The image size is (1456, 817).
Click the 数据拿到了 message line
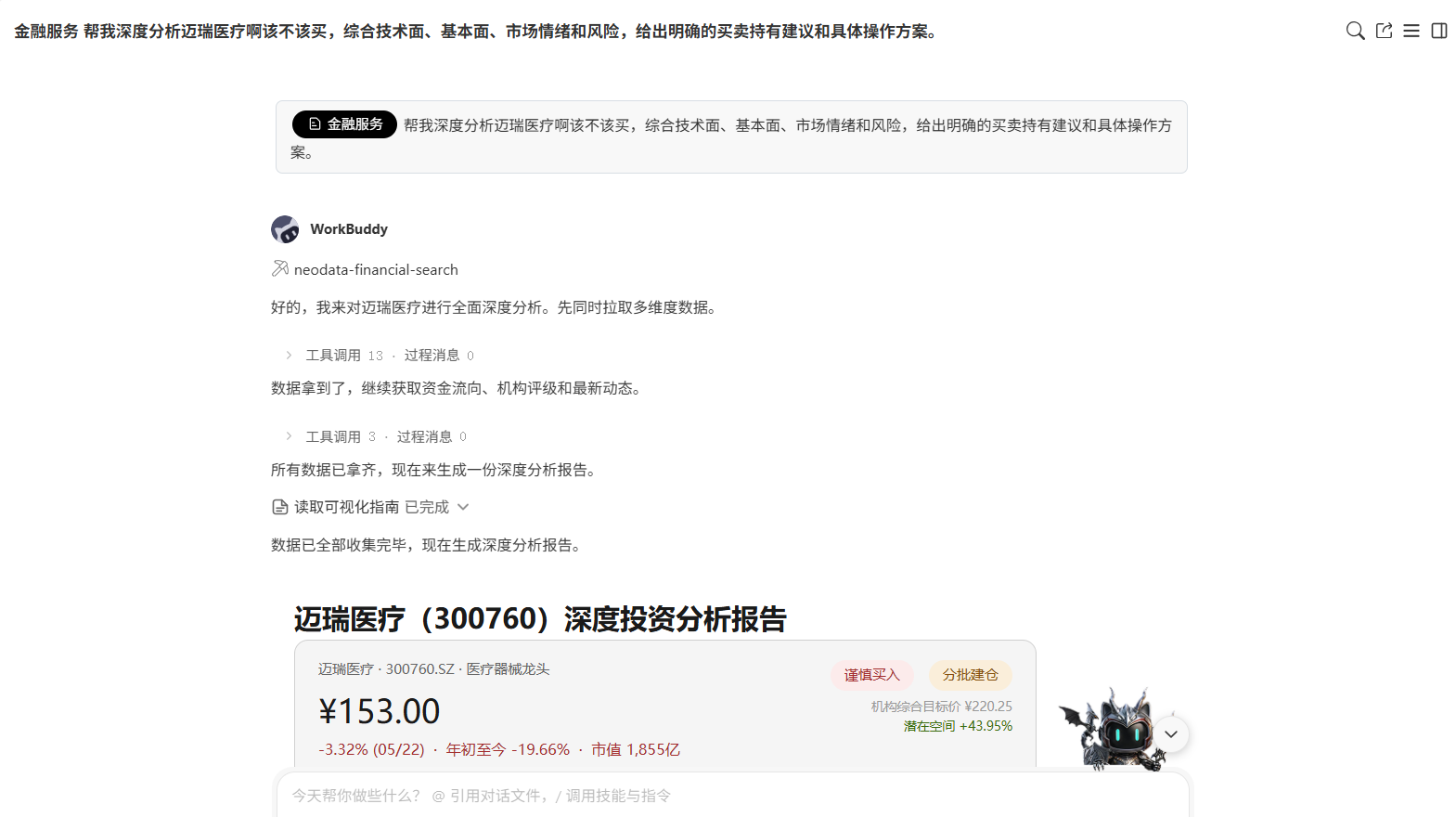[458, 388]
